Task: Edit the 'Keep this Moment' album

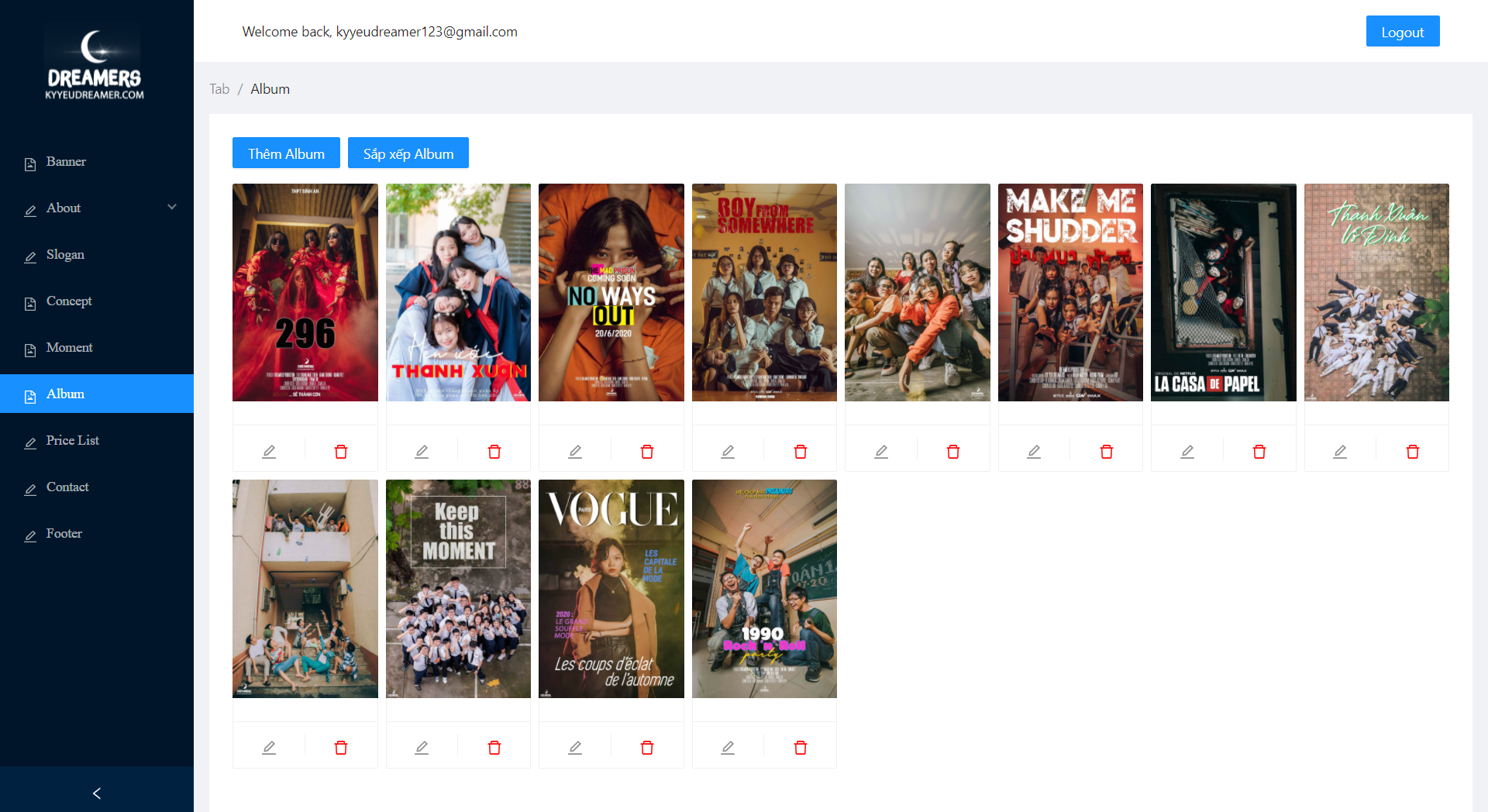Action: pyautogui.click(x=422, y=747)
